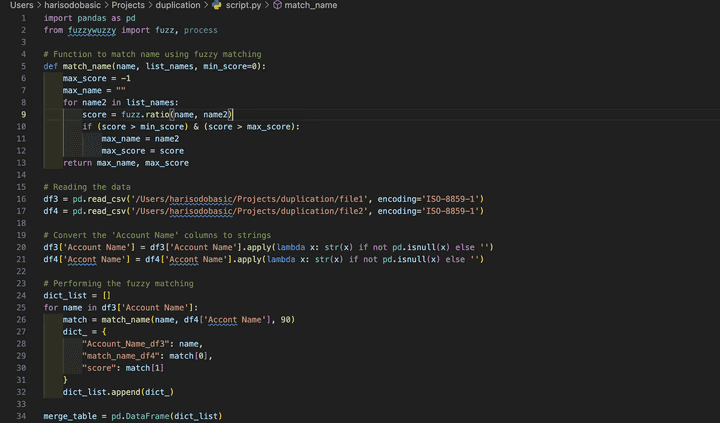The height and width of the screenshot is (423, 720).
Task: Click 'lambda' keyword on line 20
Action: [291, 247]
